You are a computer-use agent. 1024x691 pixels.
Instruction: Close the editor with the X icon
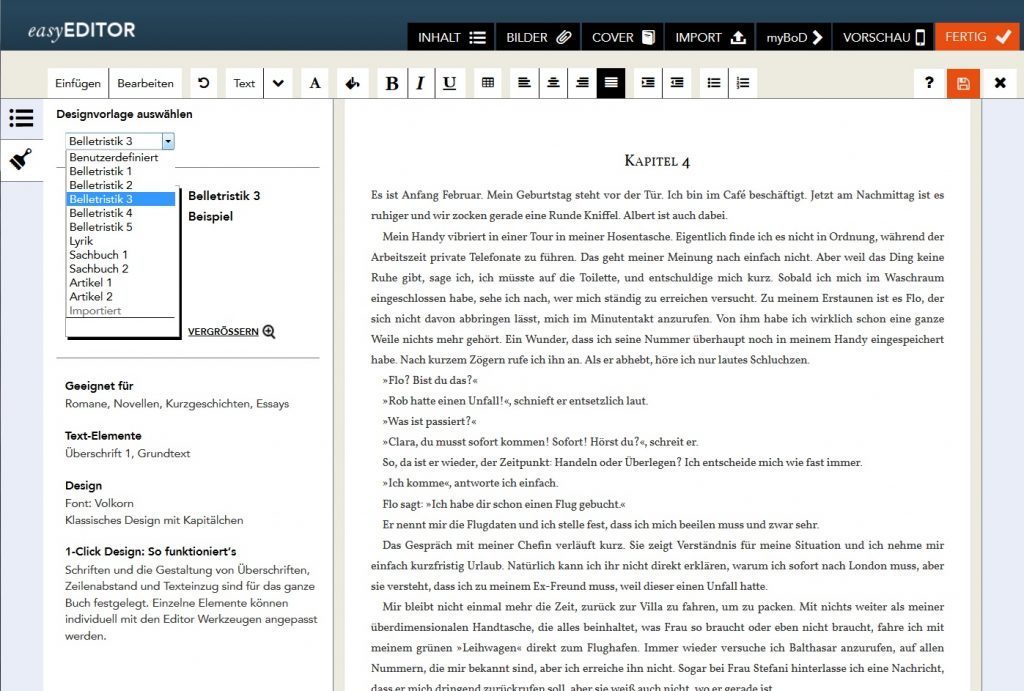(1000, 83)
